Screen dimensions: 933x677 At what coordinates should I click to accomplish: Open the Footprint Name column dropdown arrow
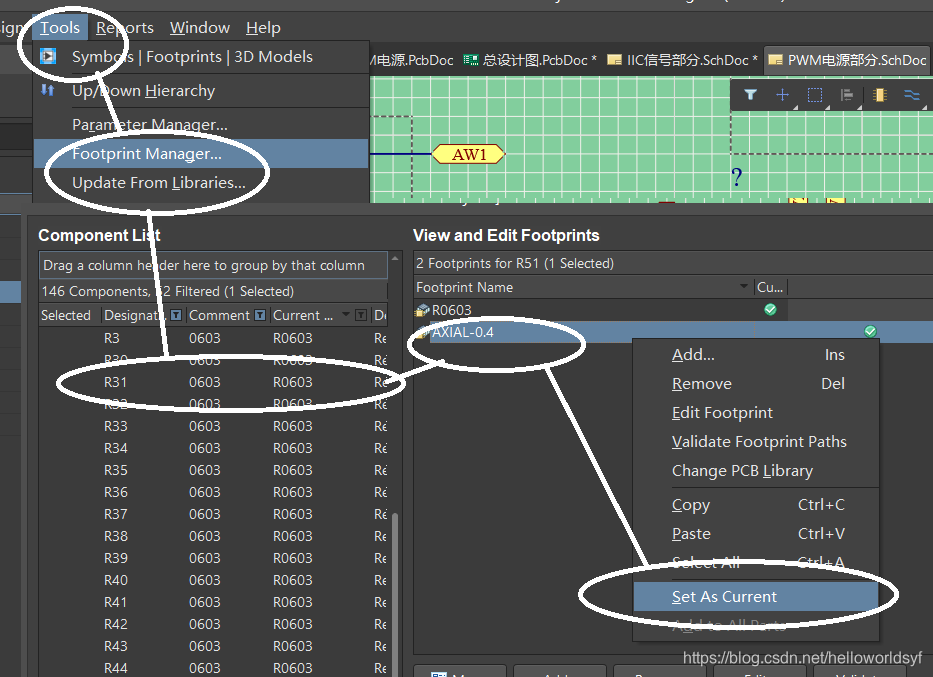(x=743, y=287)
